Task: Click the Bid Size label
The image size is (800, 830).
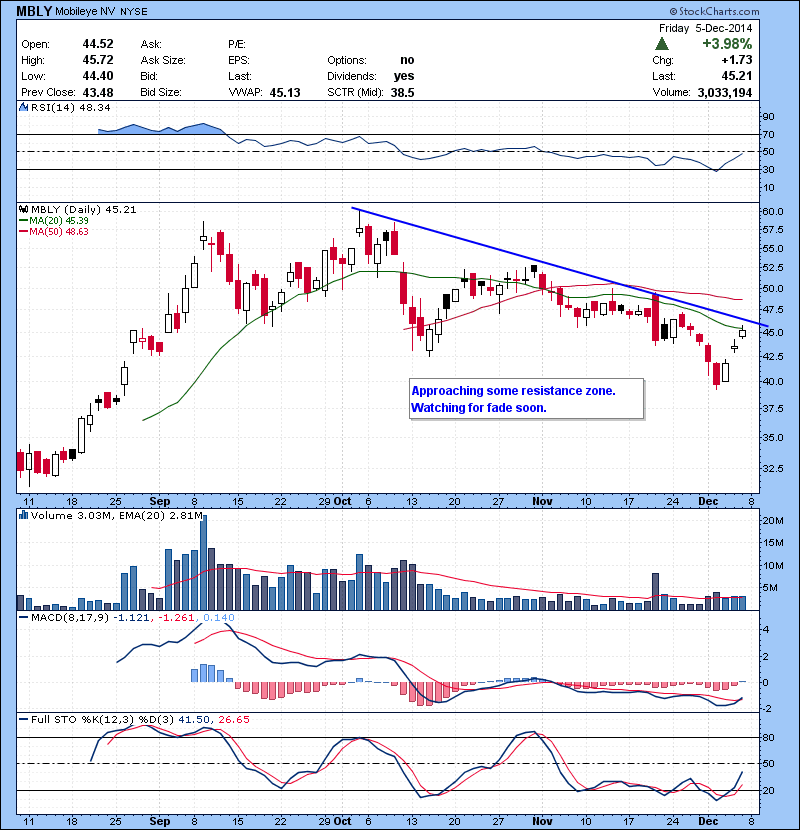Action: [161, 92]
